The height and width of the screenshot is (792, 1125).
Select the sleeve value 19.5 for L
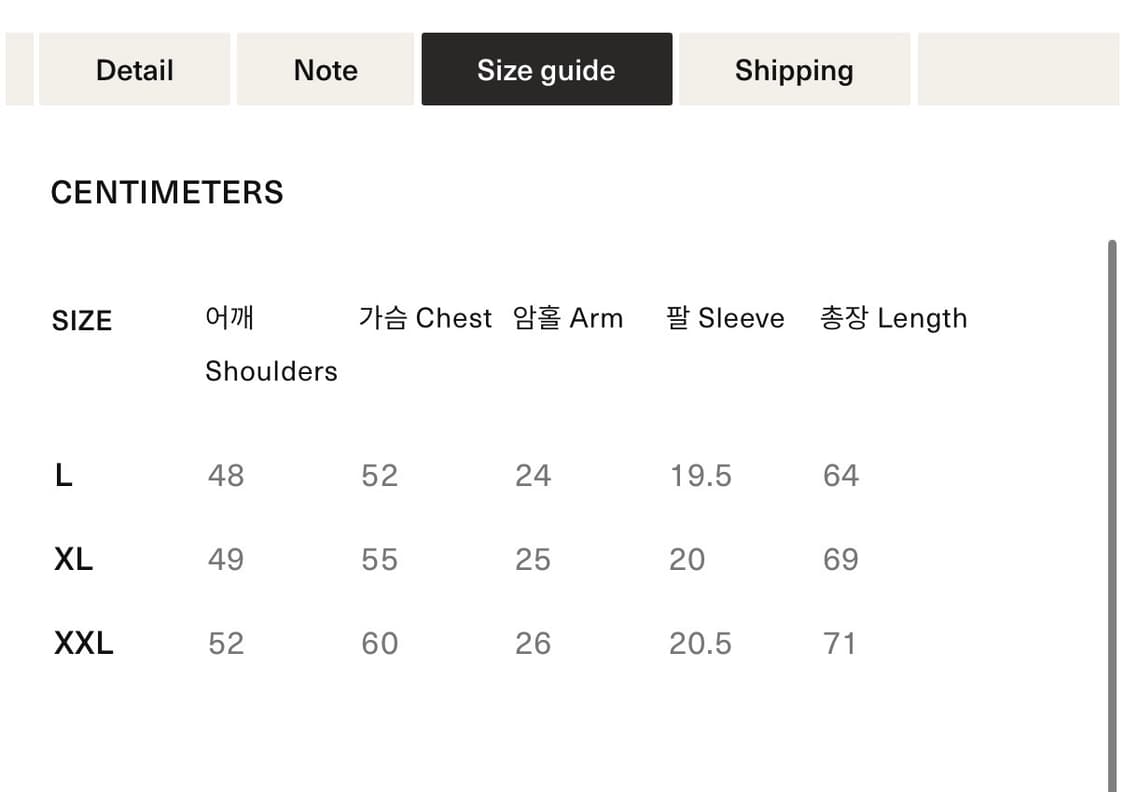point(701,476)
